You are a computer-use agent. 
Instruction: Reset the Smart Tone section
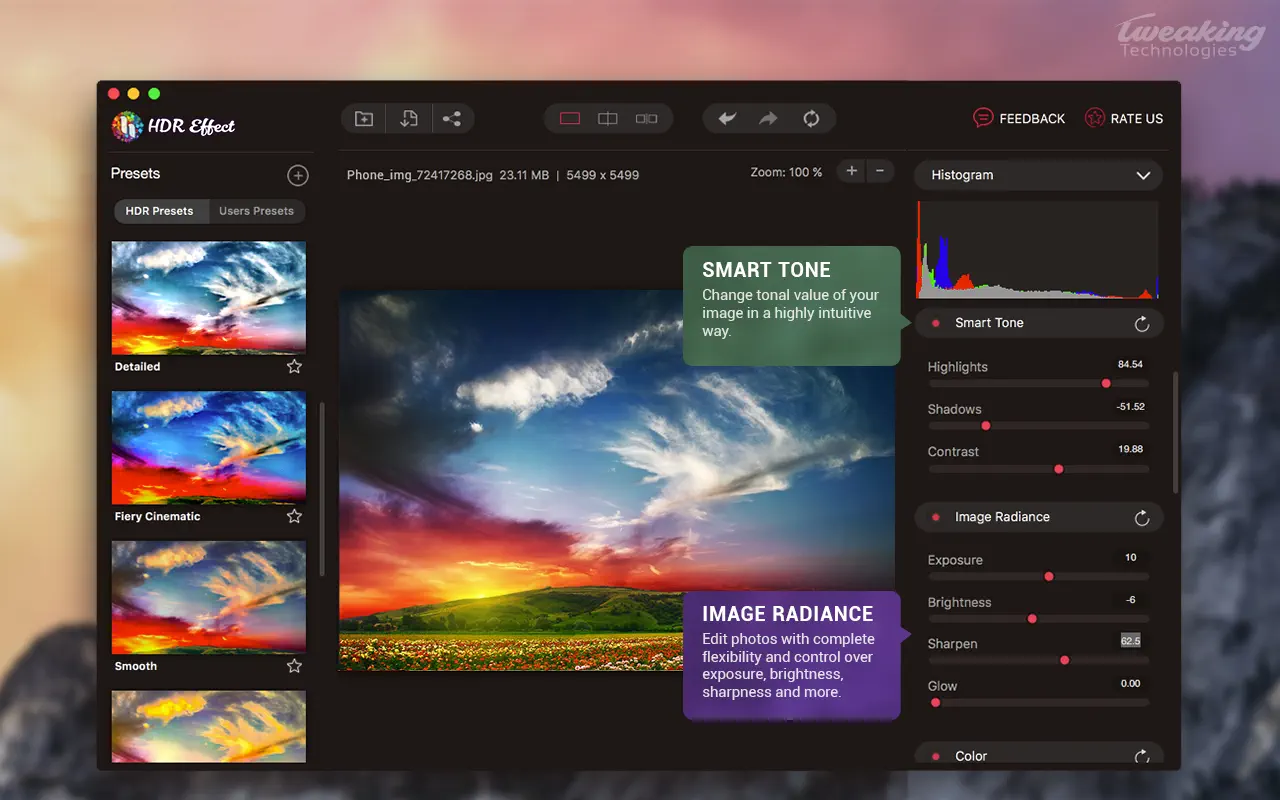click(x=1142, y=324)
